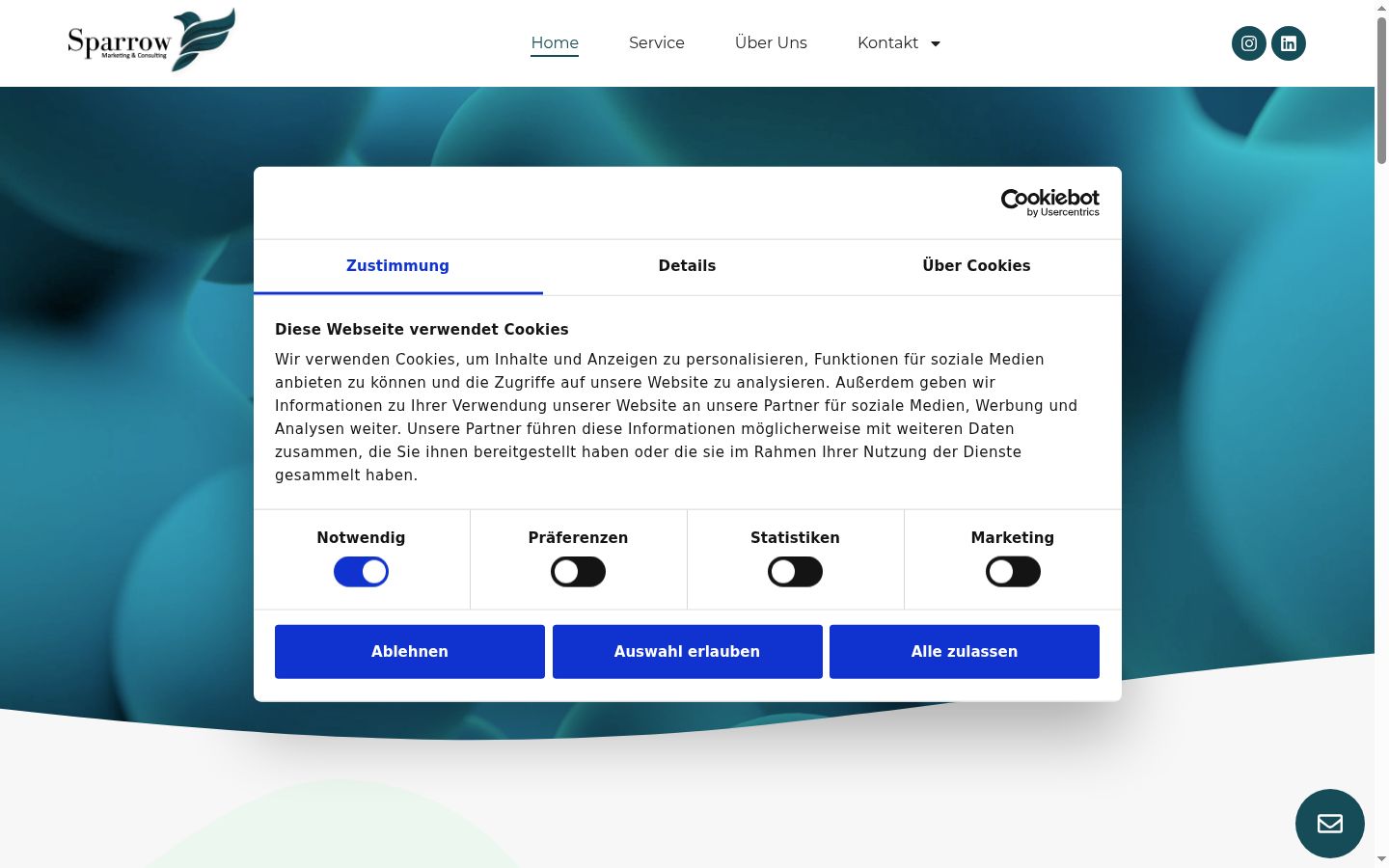Click the 'Statistiken' label text

(795, 538)
